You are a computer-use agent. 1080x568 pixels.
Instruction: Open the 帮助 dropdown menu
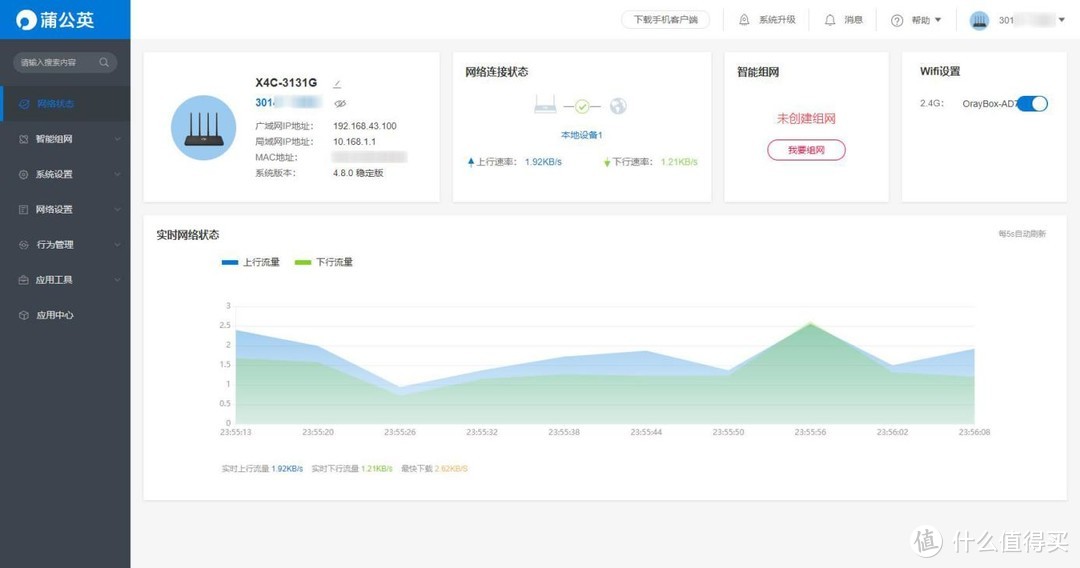click(916, 20)
